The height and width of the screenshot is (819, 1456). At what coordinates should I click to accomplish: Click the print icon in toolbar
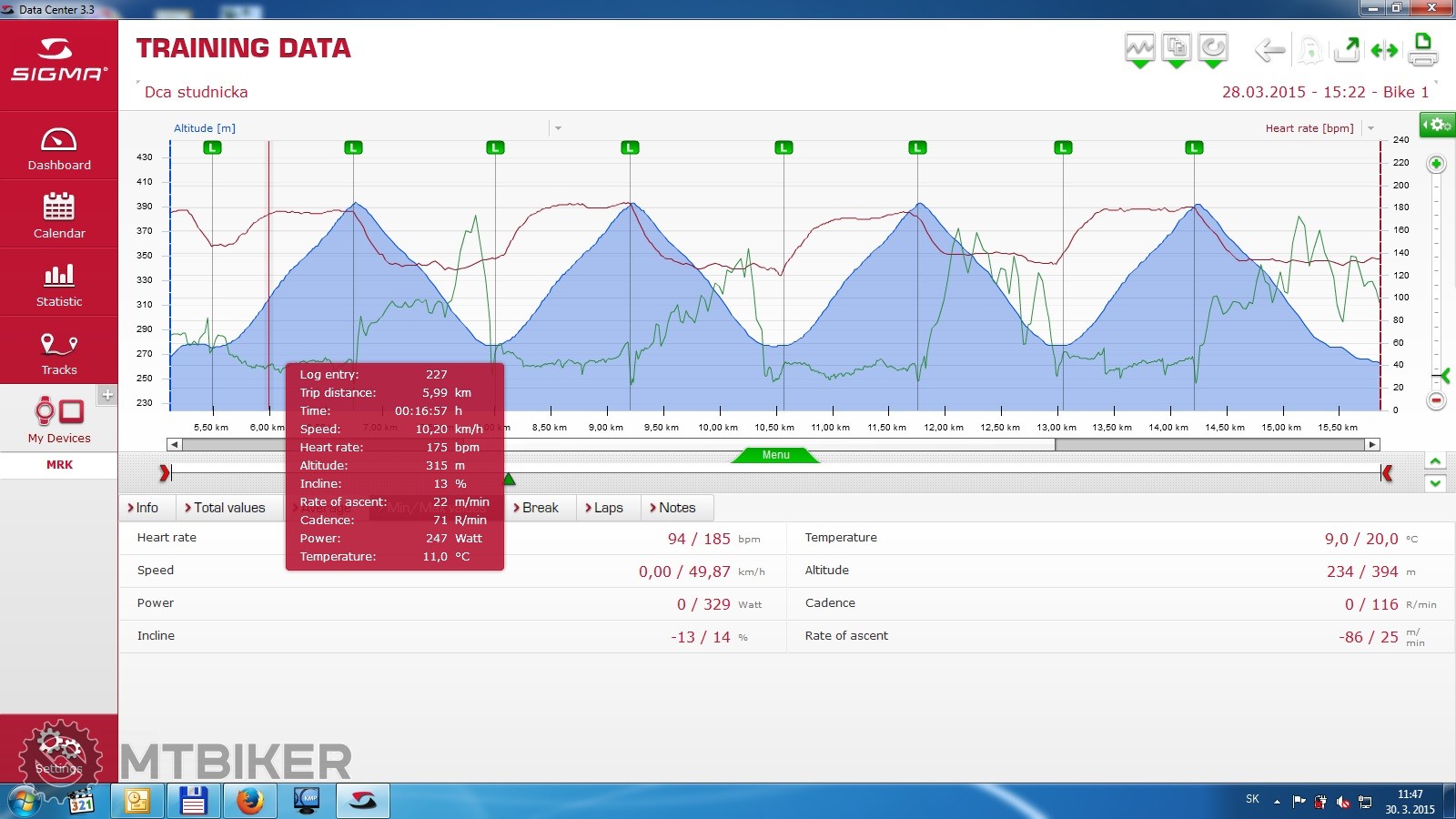coord(1422,50)
